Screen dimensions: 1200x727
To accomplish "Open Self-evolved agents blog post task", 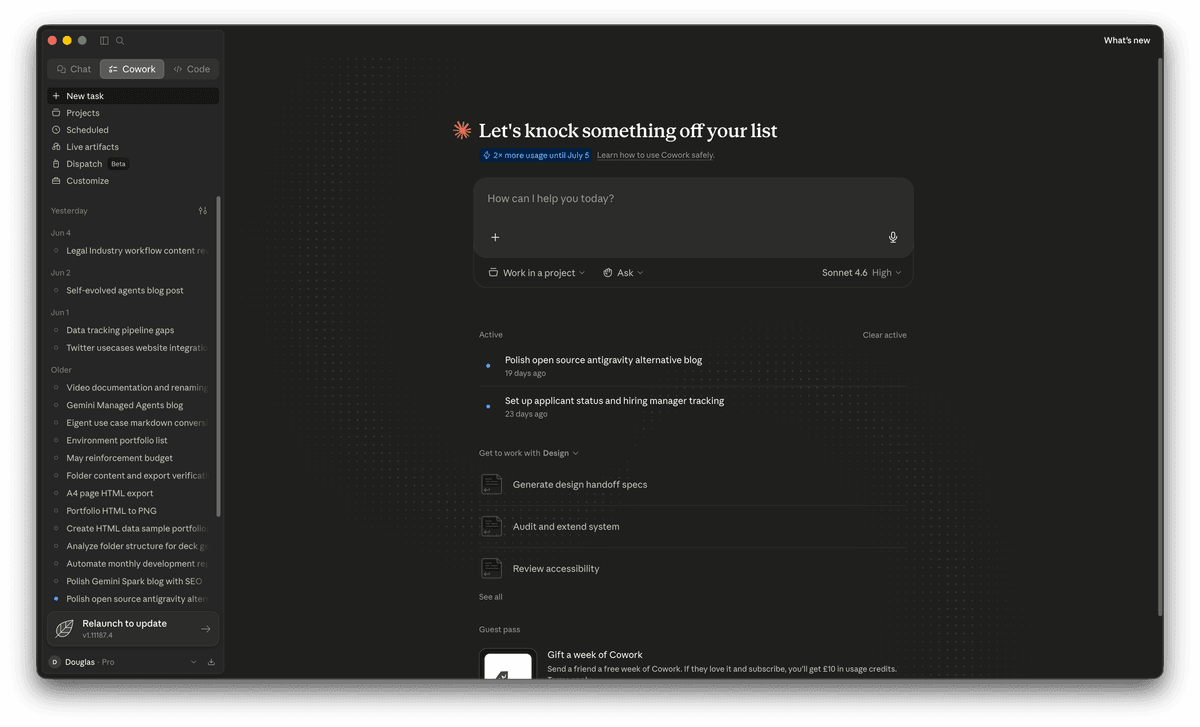I will tap(131, 290).
